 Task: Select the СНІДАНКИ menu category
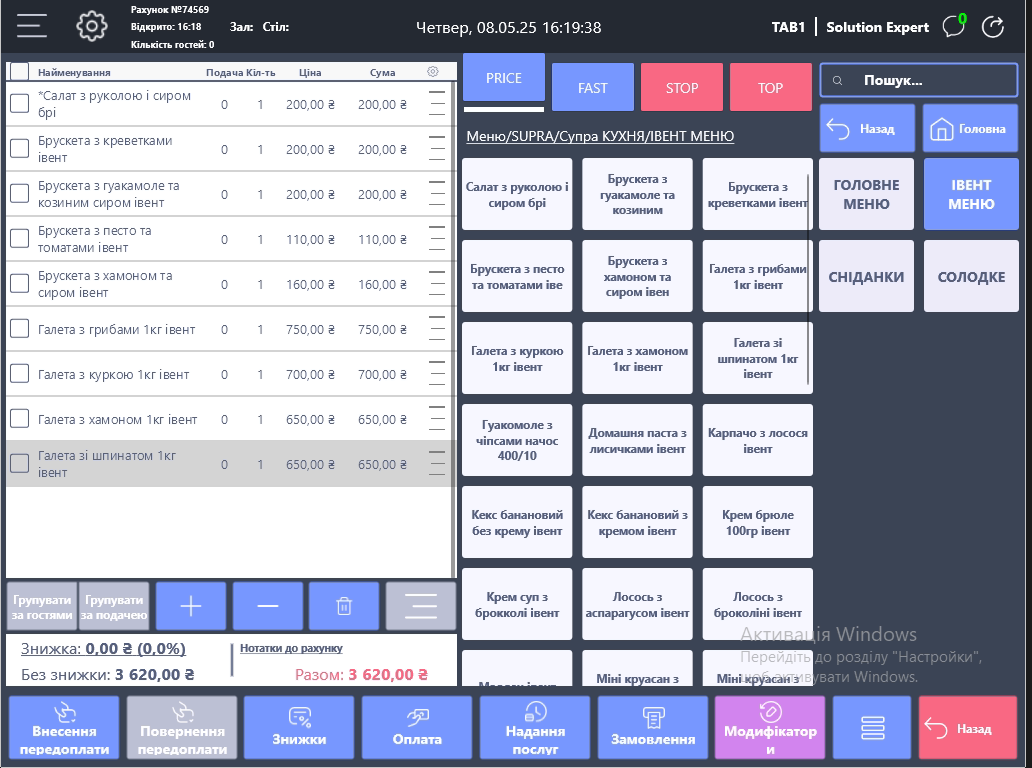point(866,277)
